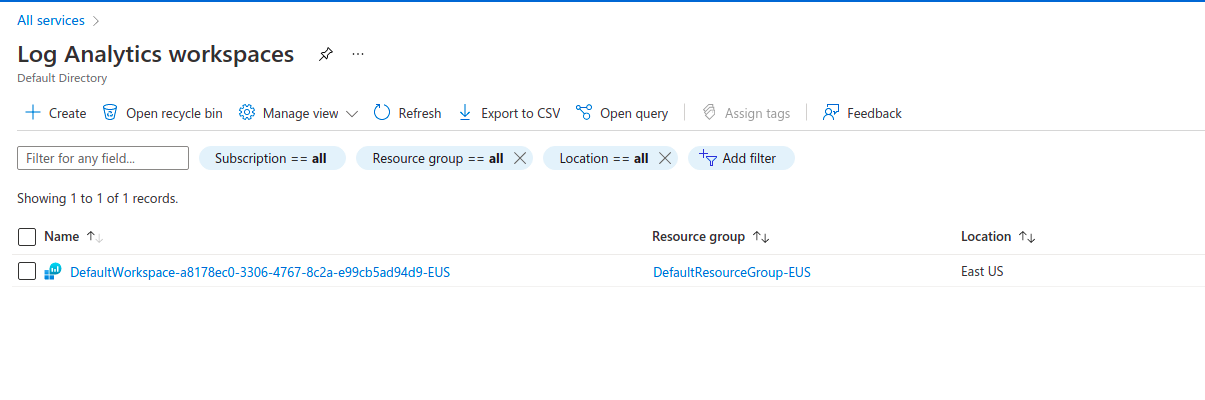Click the Open query graph icon
1205x400 pixels.
click(585, 113)
